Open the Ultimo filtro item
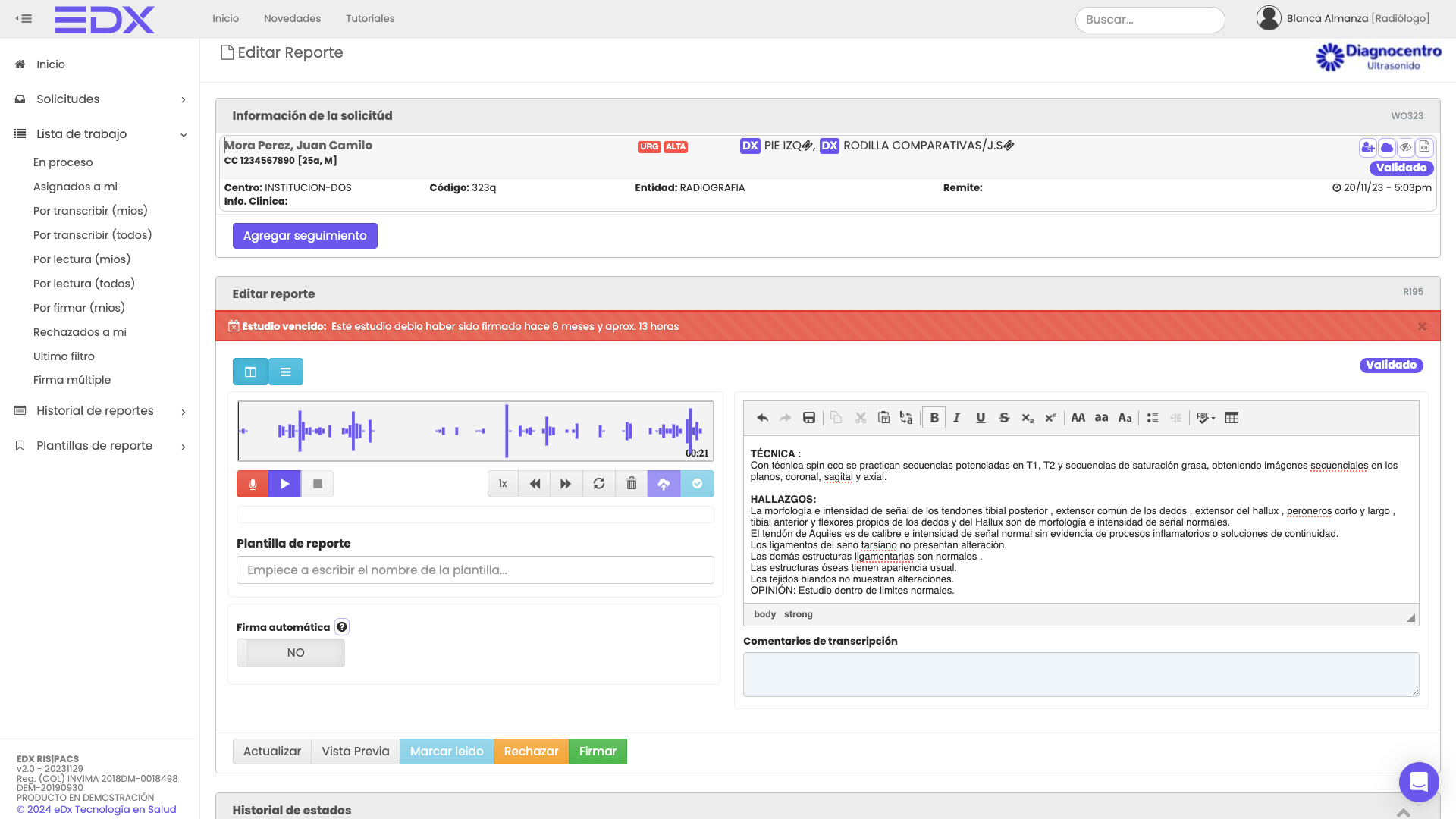The image size is (1456, 819). 64,356
